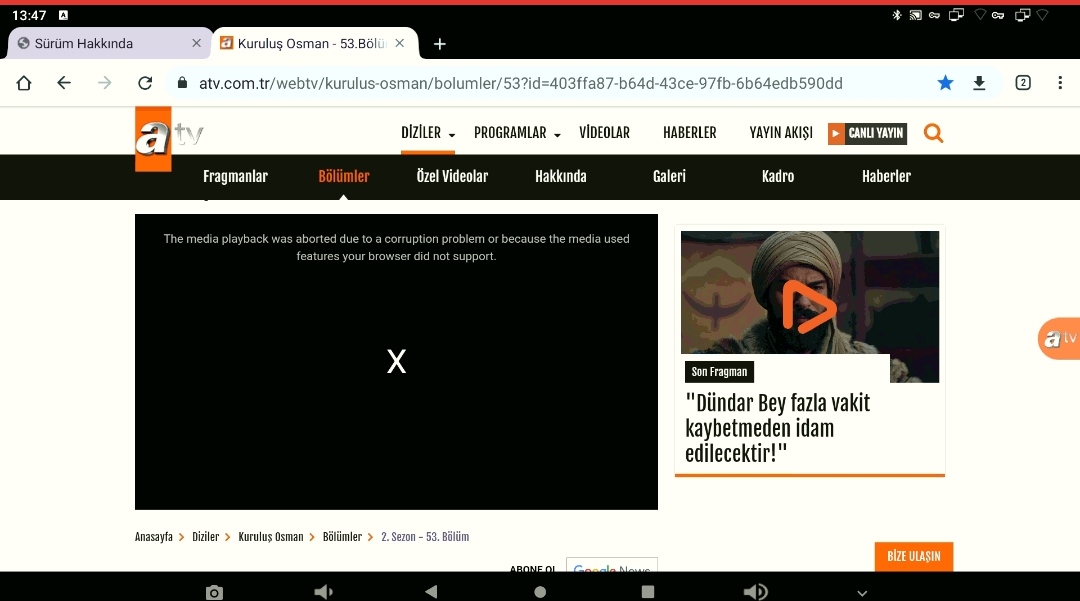1080x601 pixels.
Task: Open the Hakkında section
Action: pyautogui.click(x=561, y=176)
